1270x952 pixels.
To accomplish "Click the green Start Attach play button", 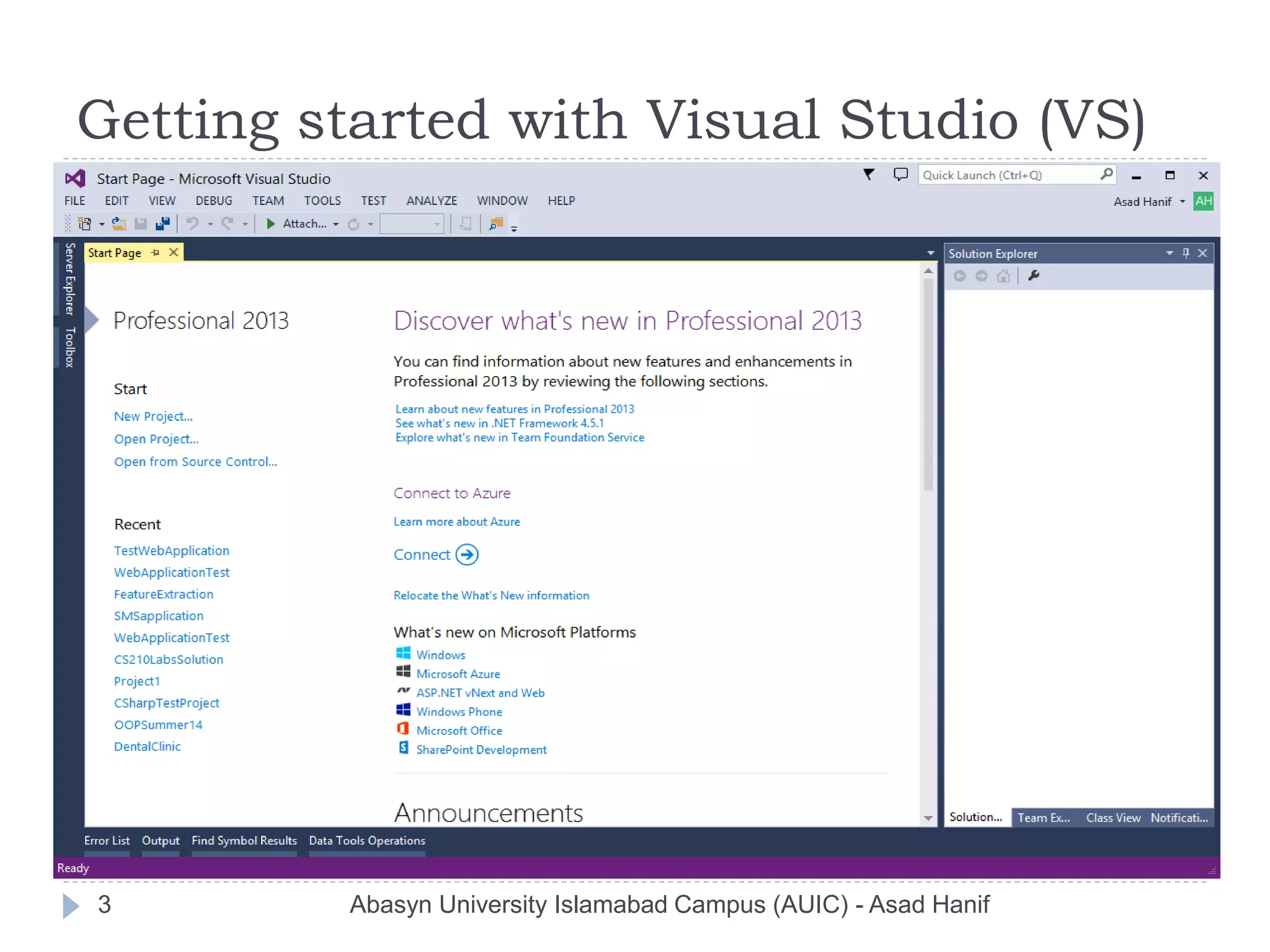I will coord(270,224).
